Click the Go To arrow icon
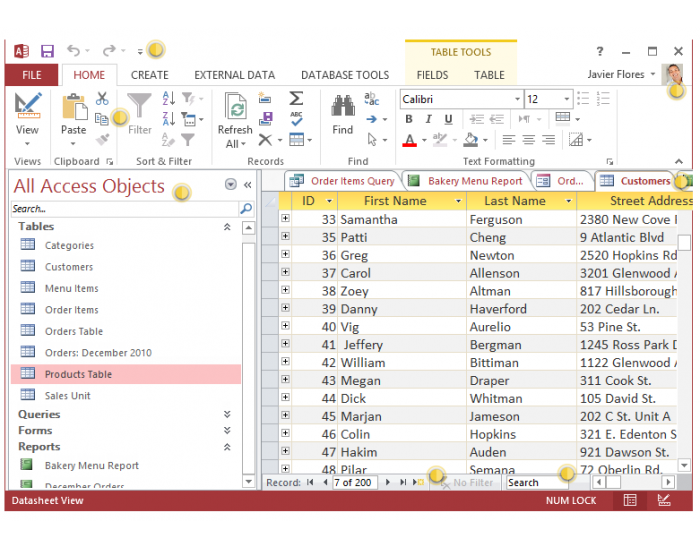The height and width of the screenshot is (550, 700). coord(371,119)
